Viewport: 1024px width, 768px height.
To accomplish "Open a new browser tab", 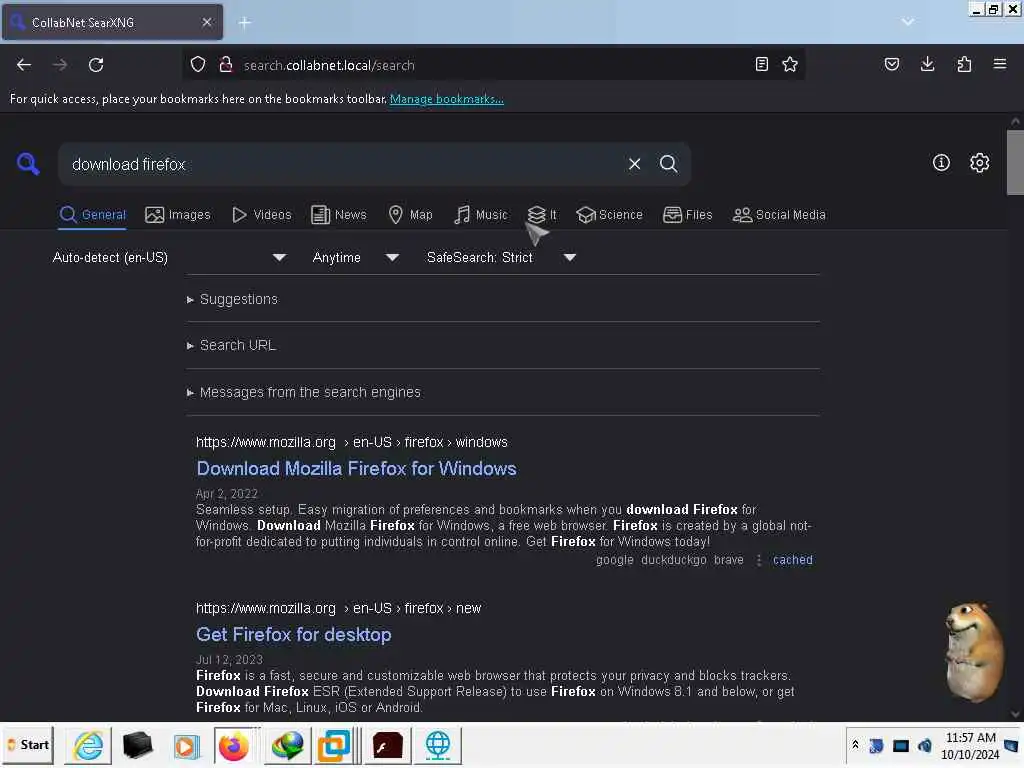I will pos(244,23).
